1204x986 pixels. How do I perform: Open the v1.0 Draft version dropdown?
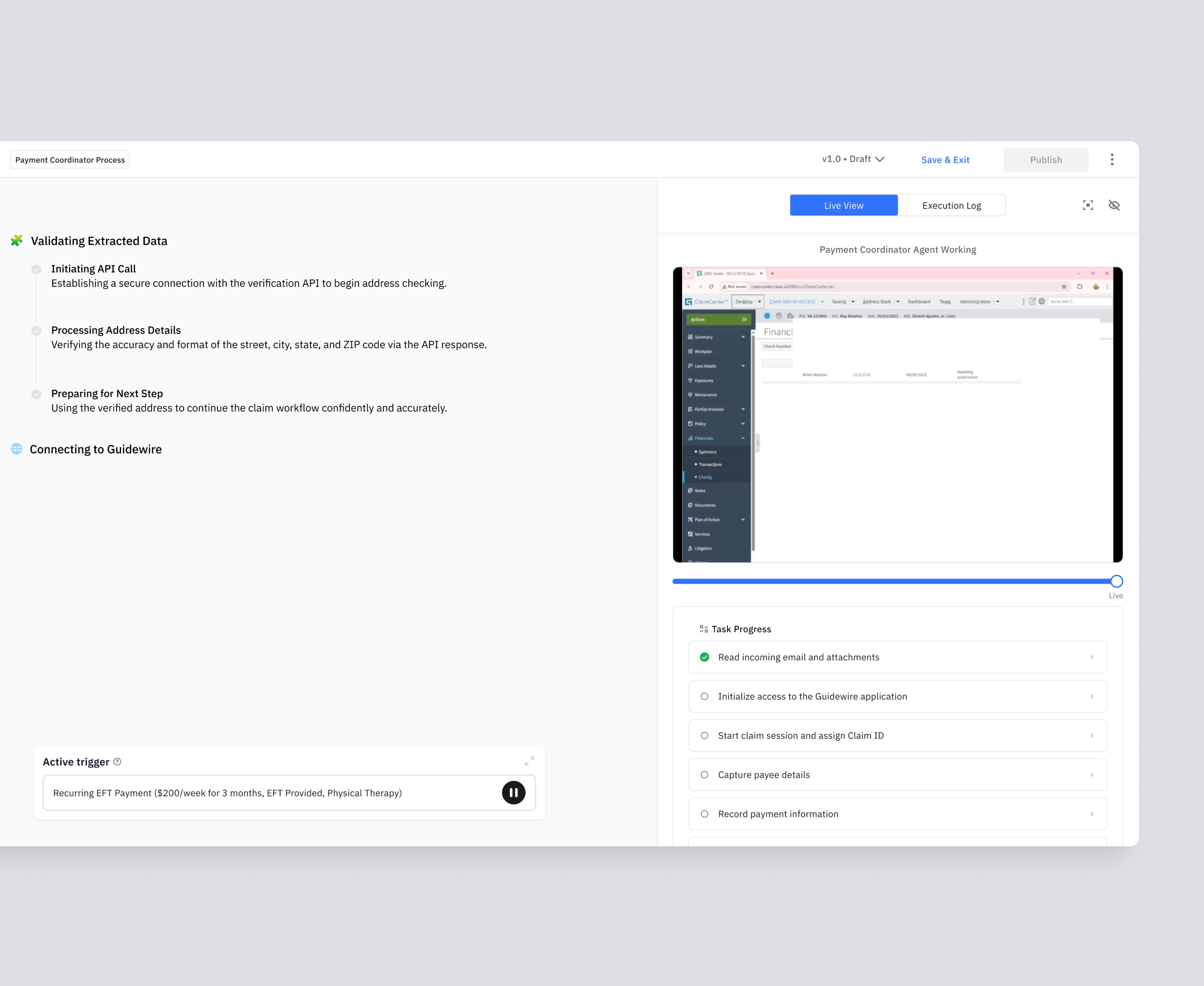tap(853, 159)
